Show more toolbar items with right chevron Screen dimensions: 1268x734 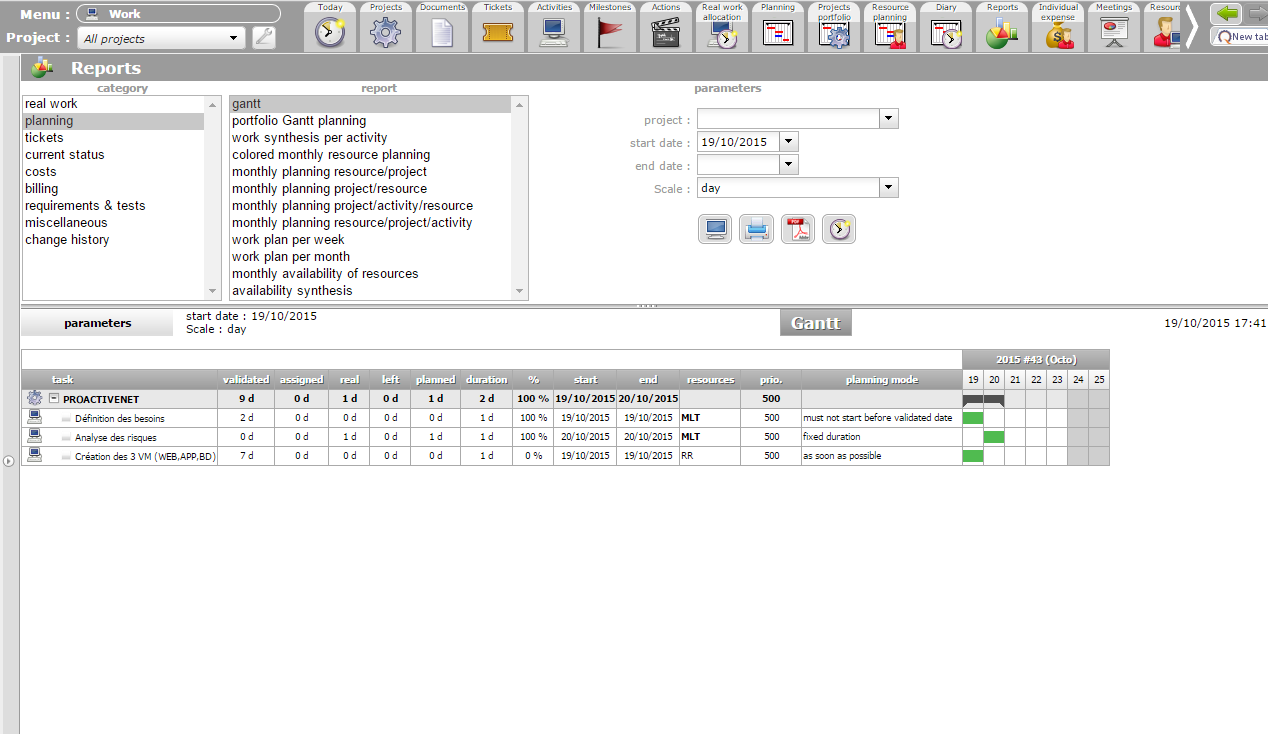(x=1191, y=26)
